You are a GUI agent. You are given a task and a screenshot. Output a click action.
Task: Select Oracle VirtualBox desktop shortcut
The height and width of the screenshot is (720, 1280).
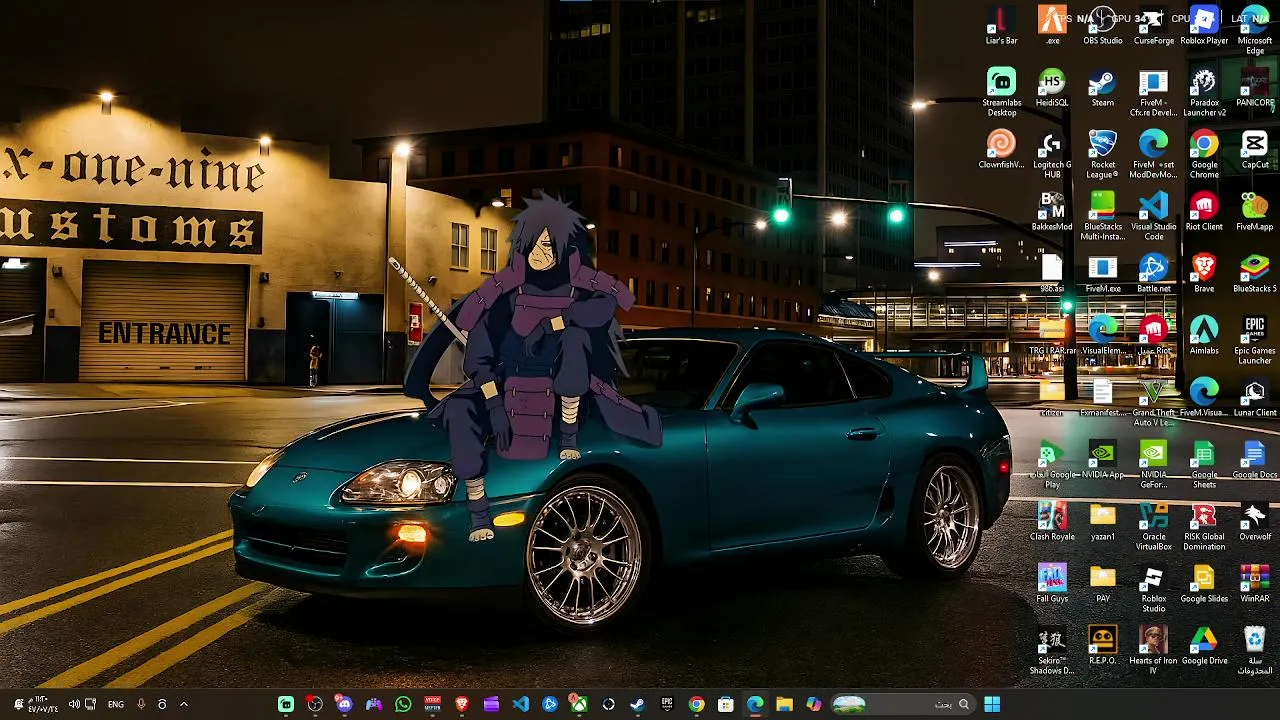point(1154,527)
